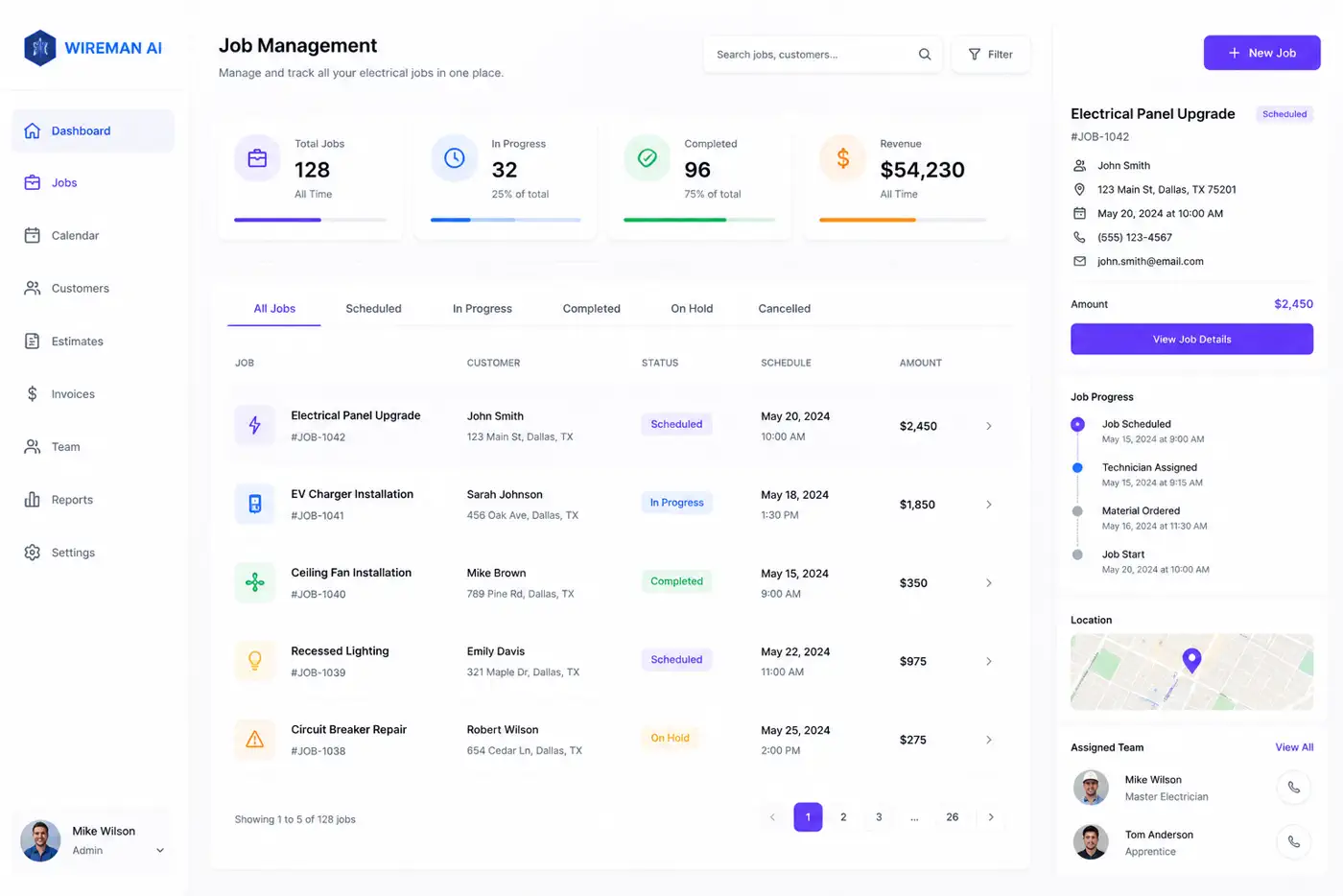This screenshot has width=1343, height=896.
Task: Click the Ceiling Fan Installation fan icon
Action: tap(255, 582)
